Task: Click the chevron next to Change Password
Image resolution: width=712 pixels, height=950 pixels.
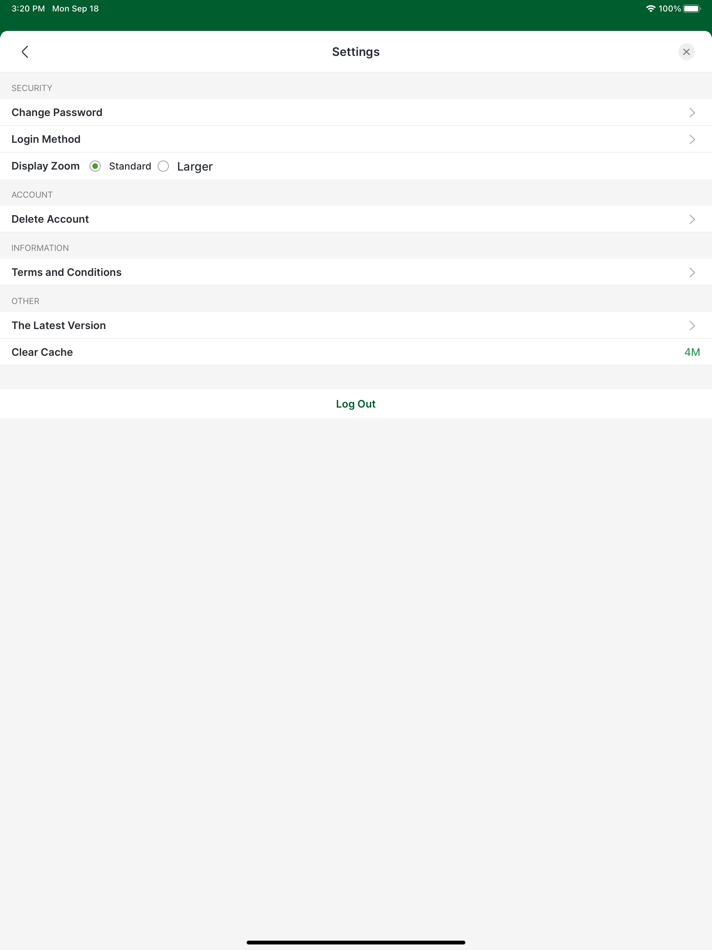Action: [x=692, y=112]
